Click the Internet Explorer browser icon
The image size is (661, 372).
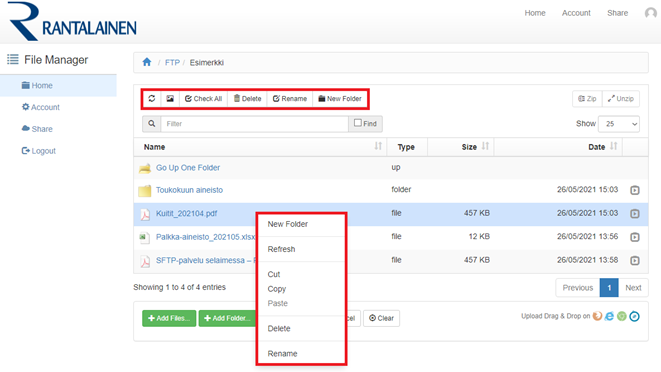610,316
